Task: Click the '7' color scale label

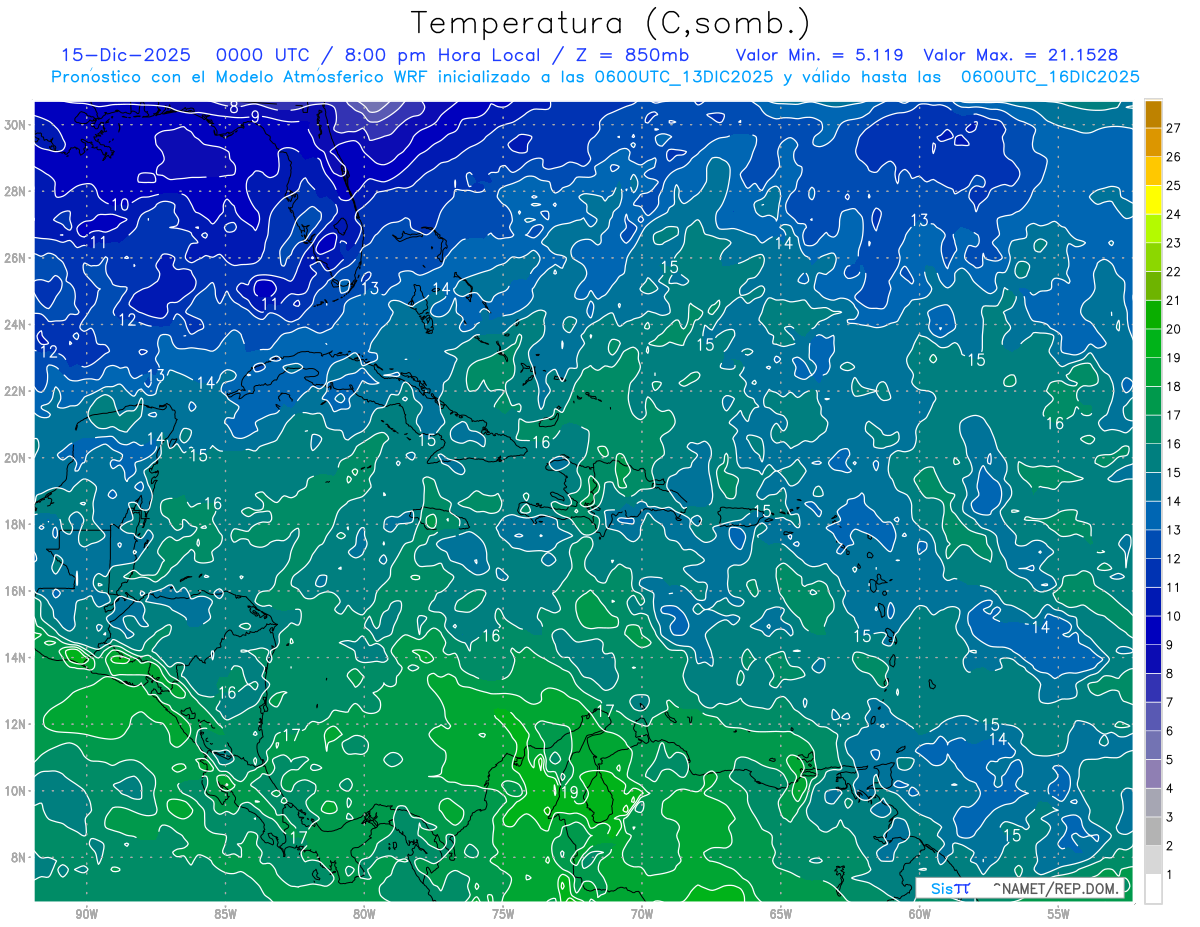Action: click(1170, 702)
